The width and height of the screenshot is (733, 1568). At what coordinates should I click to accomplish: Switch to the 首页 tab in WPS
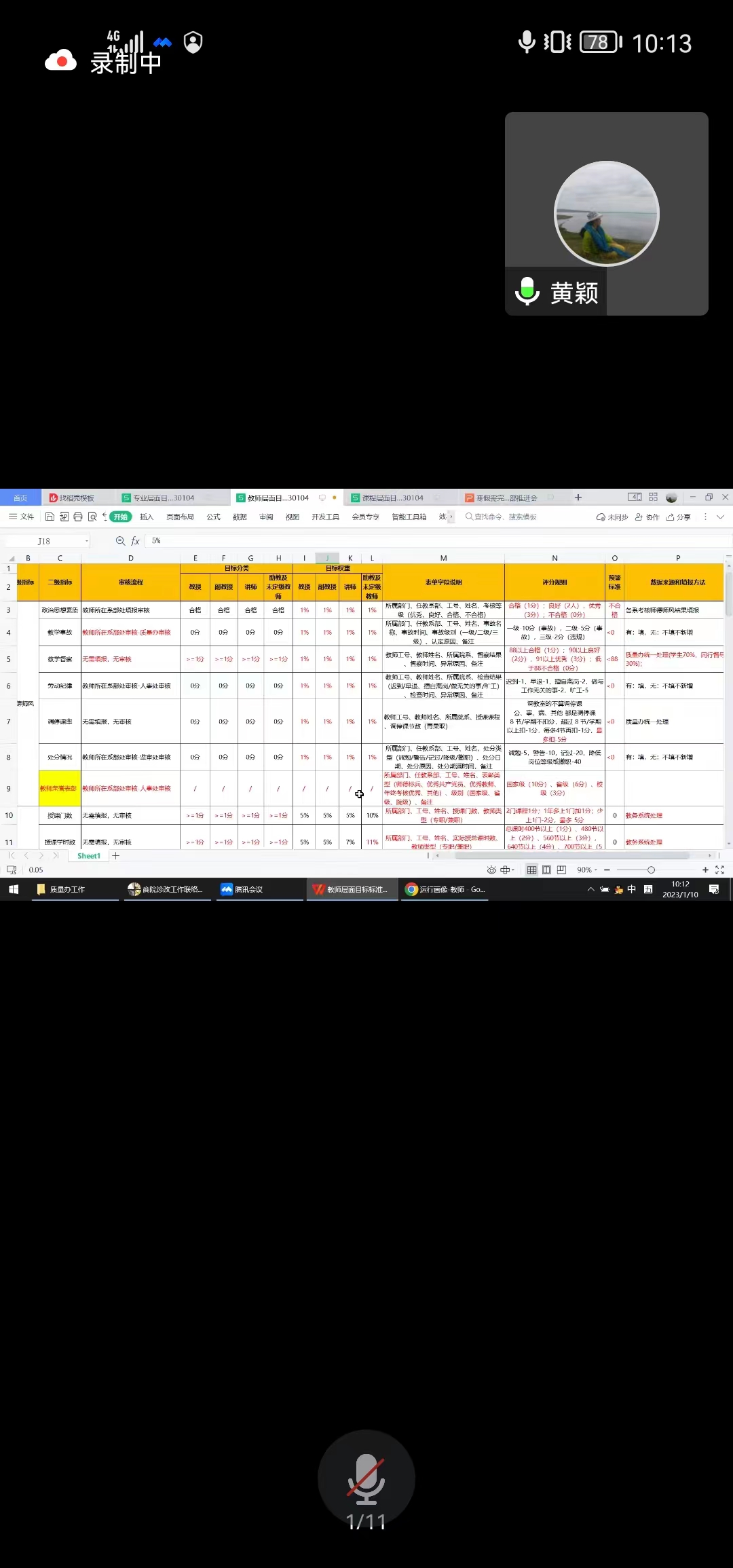point(20,498)
